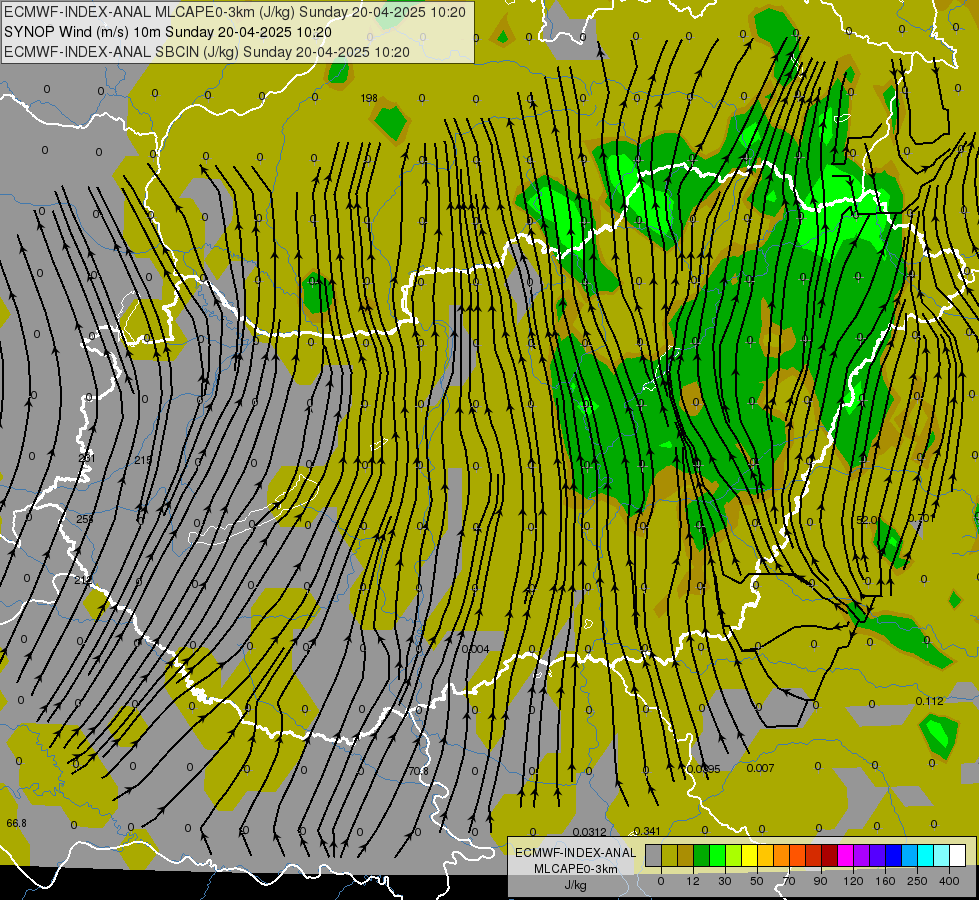Click the map value 0.007

click(x=760, y=768)
